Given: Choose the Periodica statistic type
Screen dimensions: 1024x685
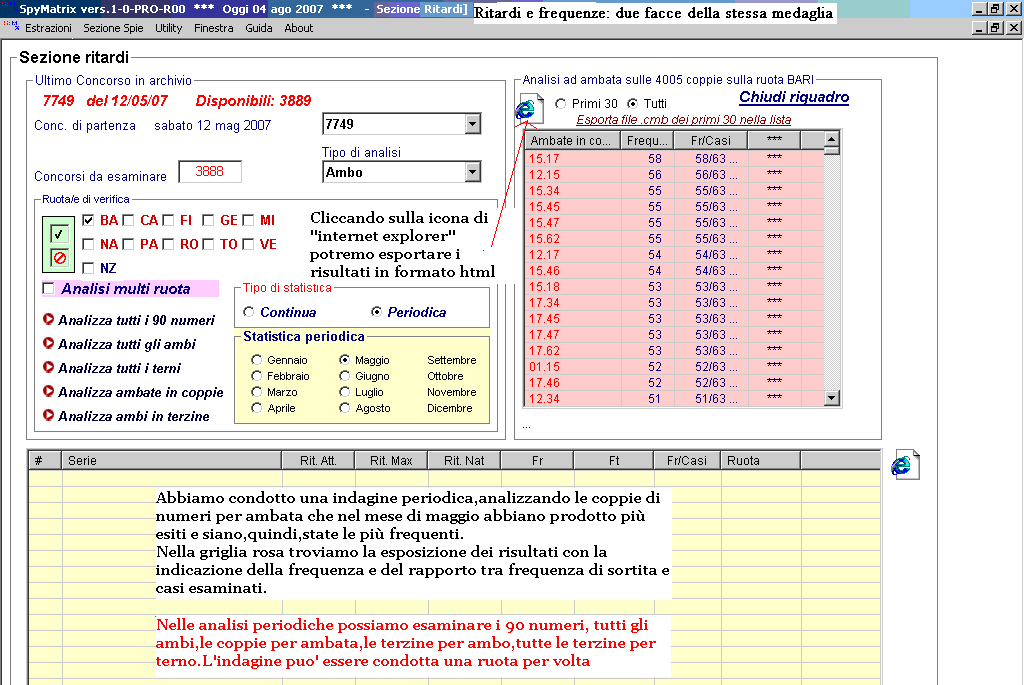Looking at the screenshot, I should click(x=376, y=312).
